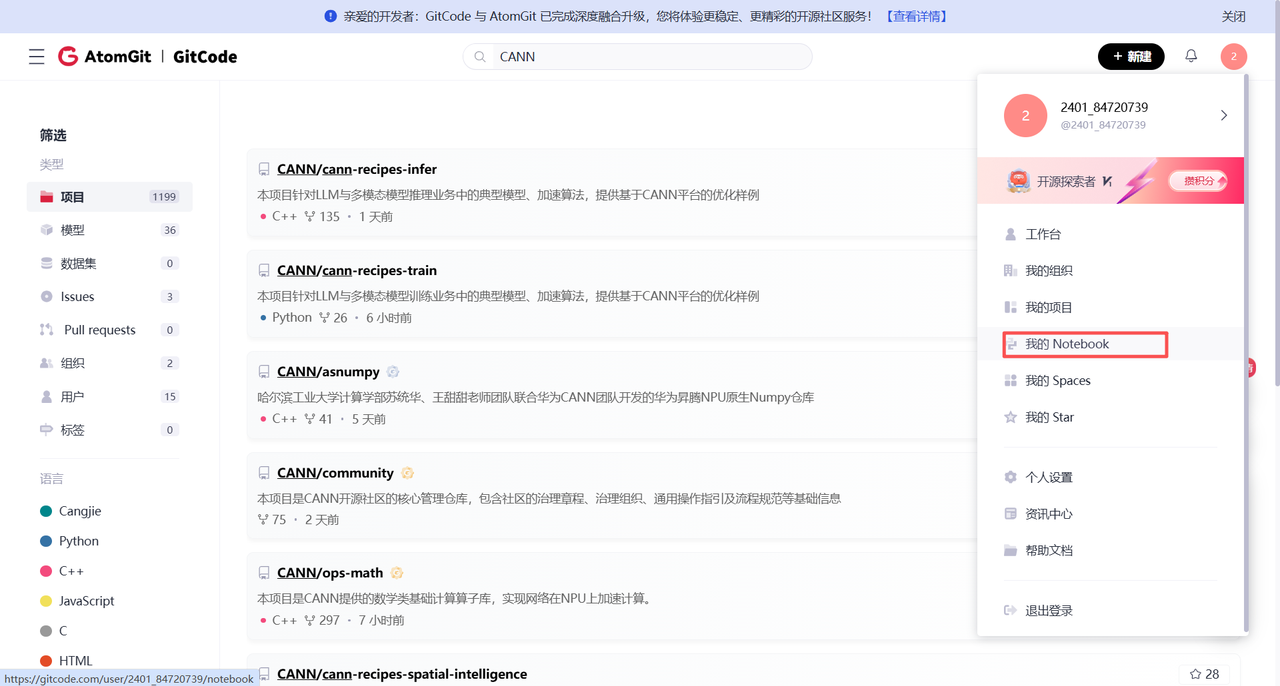Open 我的组织 from user menu
1280x686 pixels.
[1110, 271]
